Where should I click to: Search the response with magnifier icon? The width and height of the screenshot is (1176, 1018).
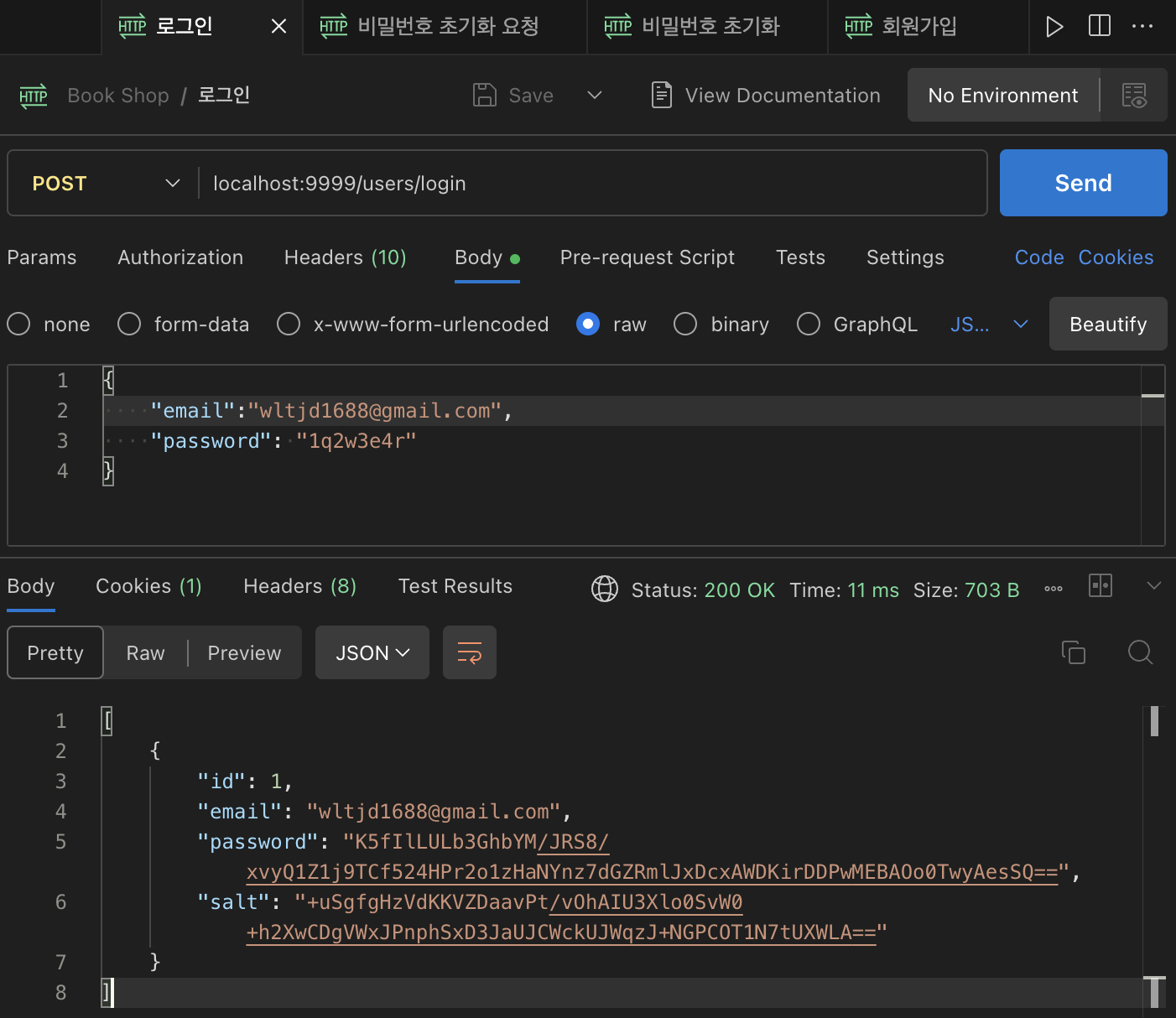1140,652
